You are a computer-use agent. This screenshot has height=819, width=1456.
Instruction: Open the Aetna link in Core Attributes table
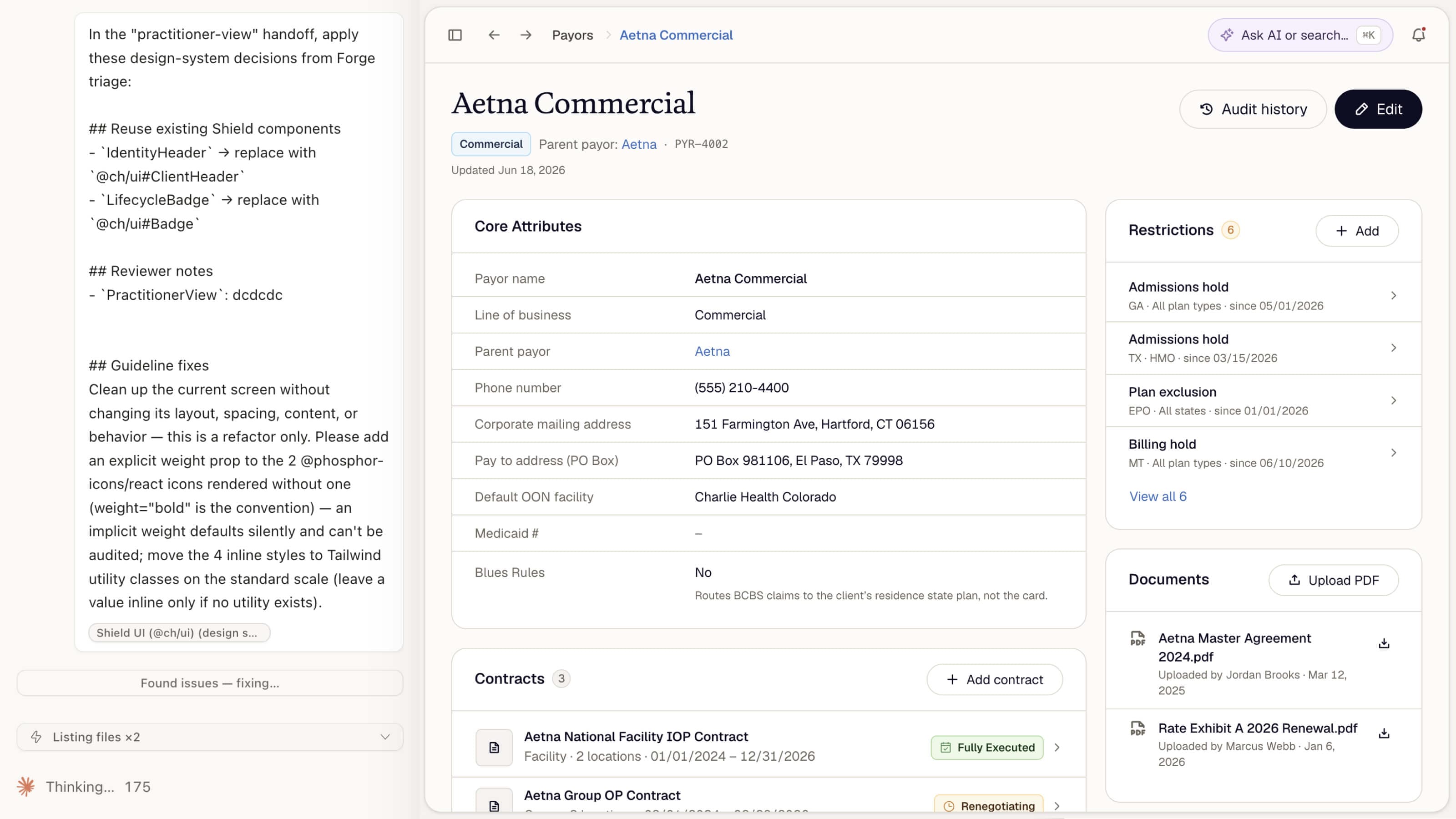(712, 352)
